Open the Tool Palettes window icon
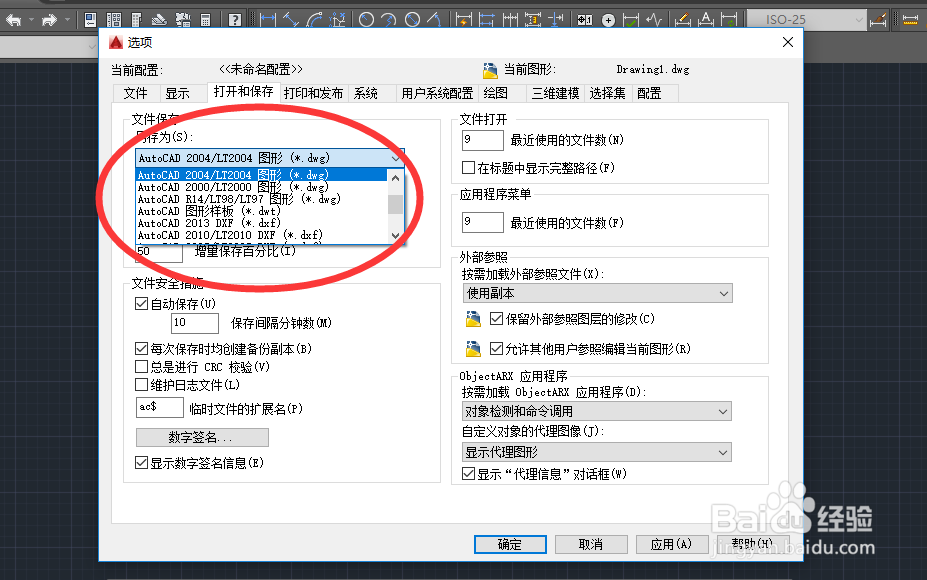Viewport: 927px width, 580px height. click(137, 20)
